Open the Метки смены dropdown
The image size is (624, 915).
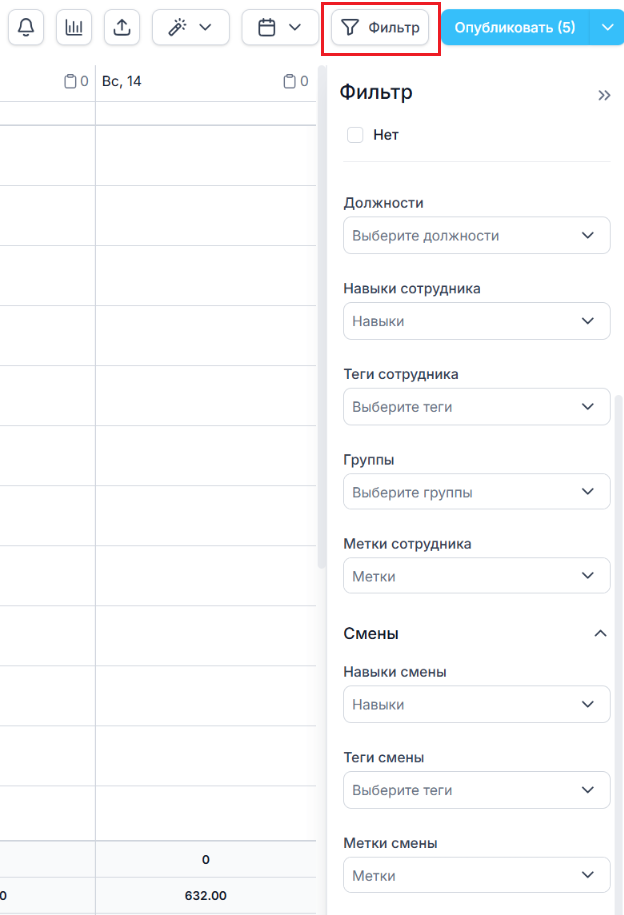(x=476, y=875)
